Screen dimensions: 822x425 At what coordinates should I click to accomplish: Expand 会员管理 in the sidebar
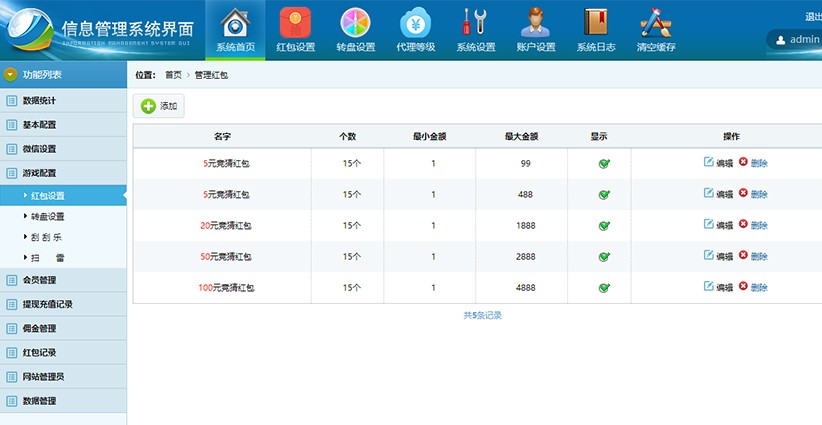(x=40, y=280)
